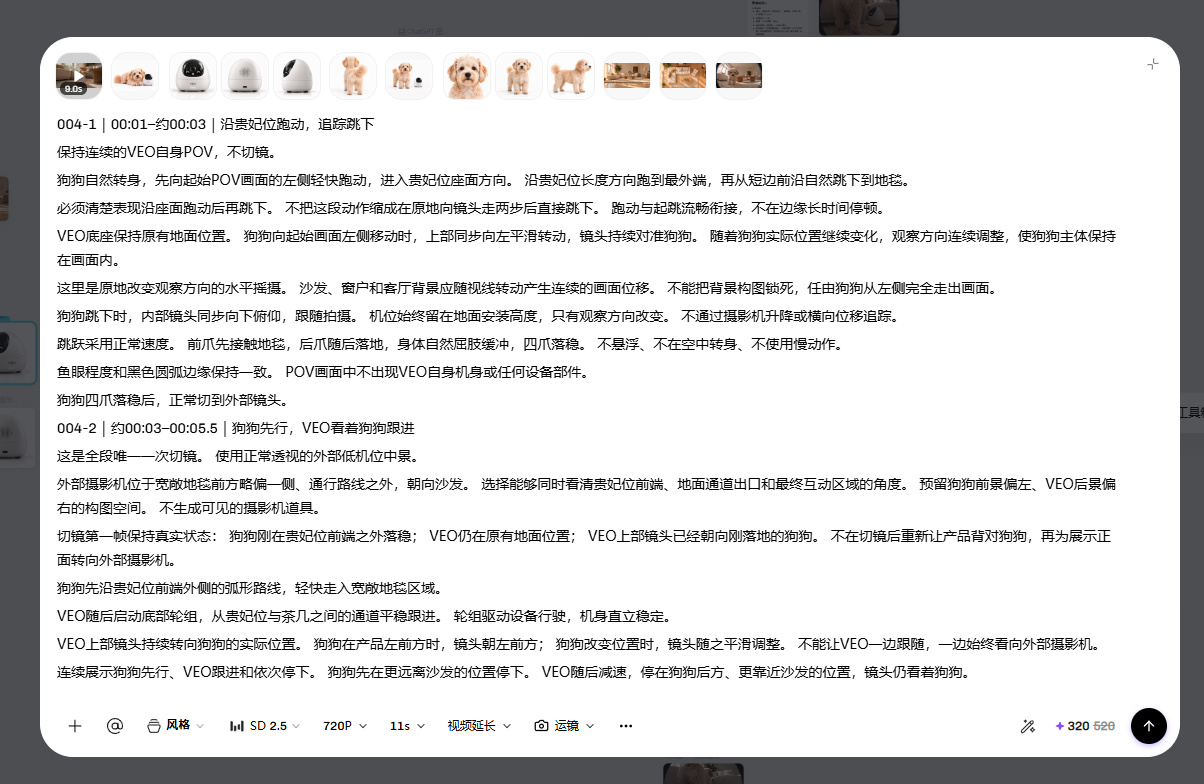Open the SD 2.5 model dropdown
The height and width of the screenshot is (784, 1204).
click(264, 726)
